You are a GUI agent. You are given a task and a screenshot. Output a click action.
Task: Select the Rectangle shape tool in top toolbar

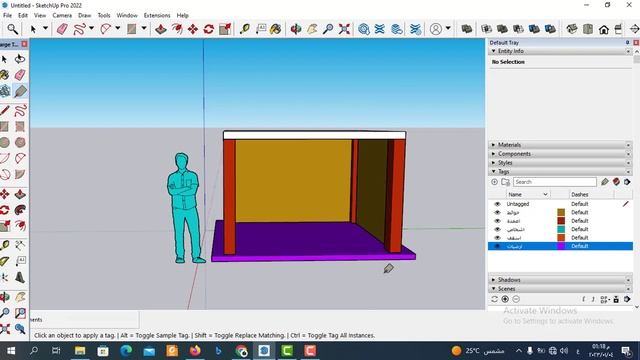click(131, 29)
